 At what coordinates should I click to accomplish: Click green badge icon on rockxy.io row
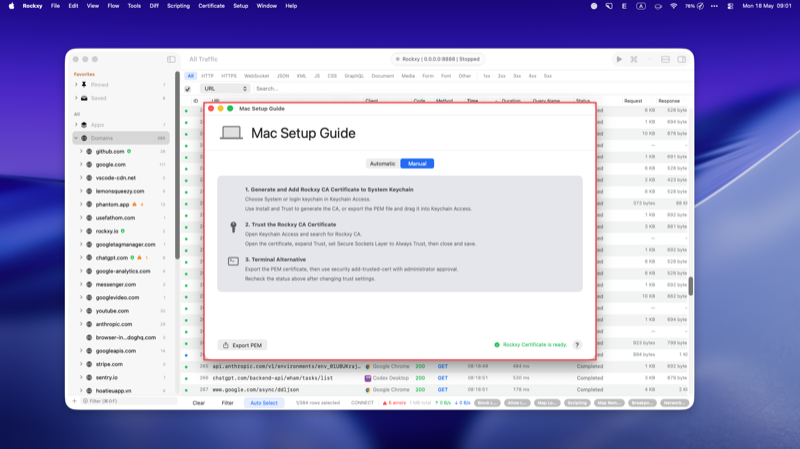(122, 231)
